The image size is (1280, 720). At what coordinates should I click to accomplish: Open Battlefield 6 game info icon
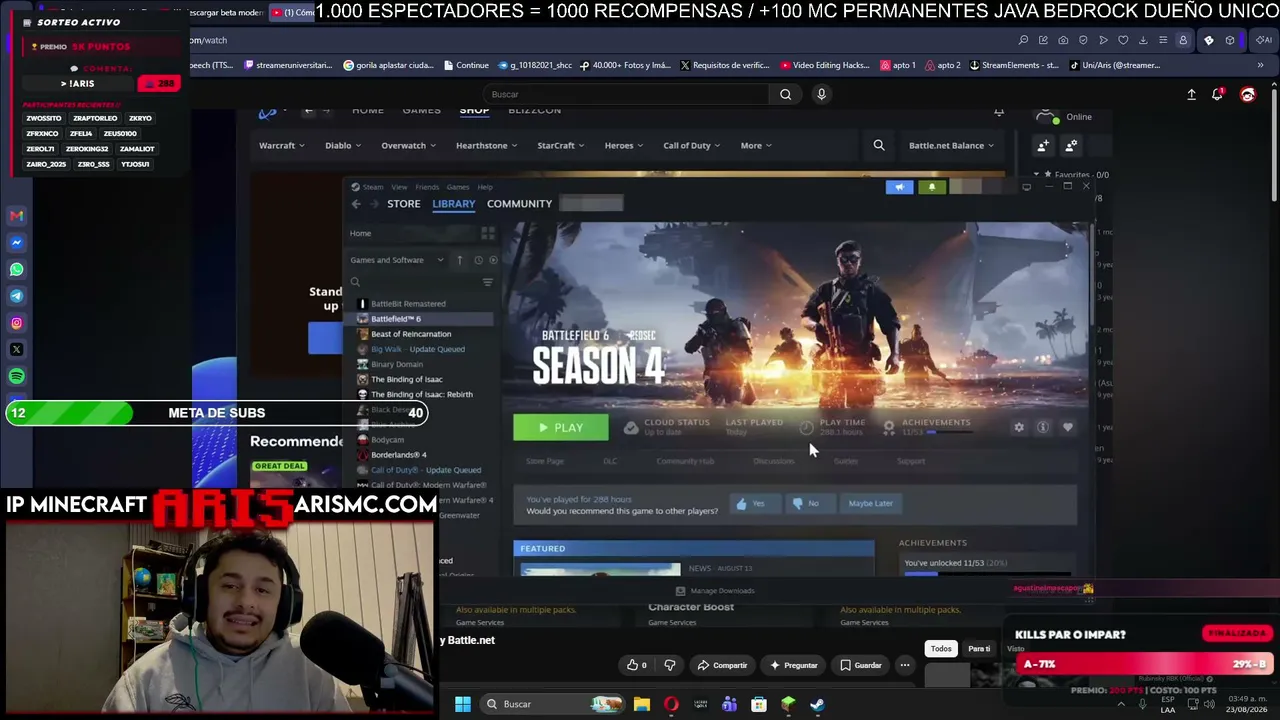coord(1043,427)
